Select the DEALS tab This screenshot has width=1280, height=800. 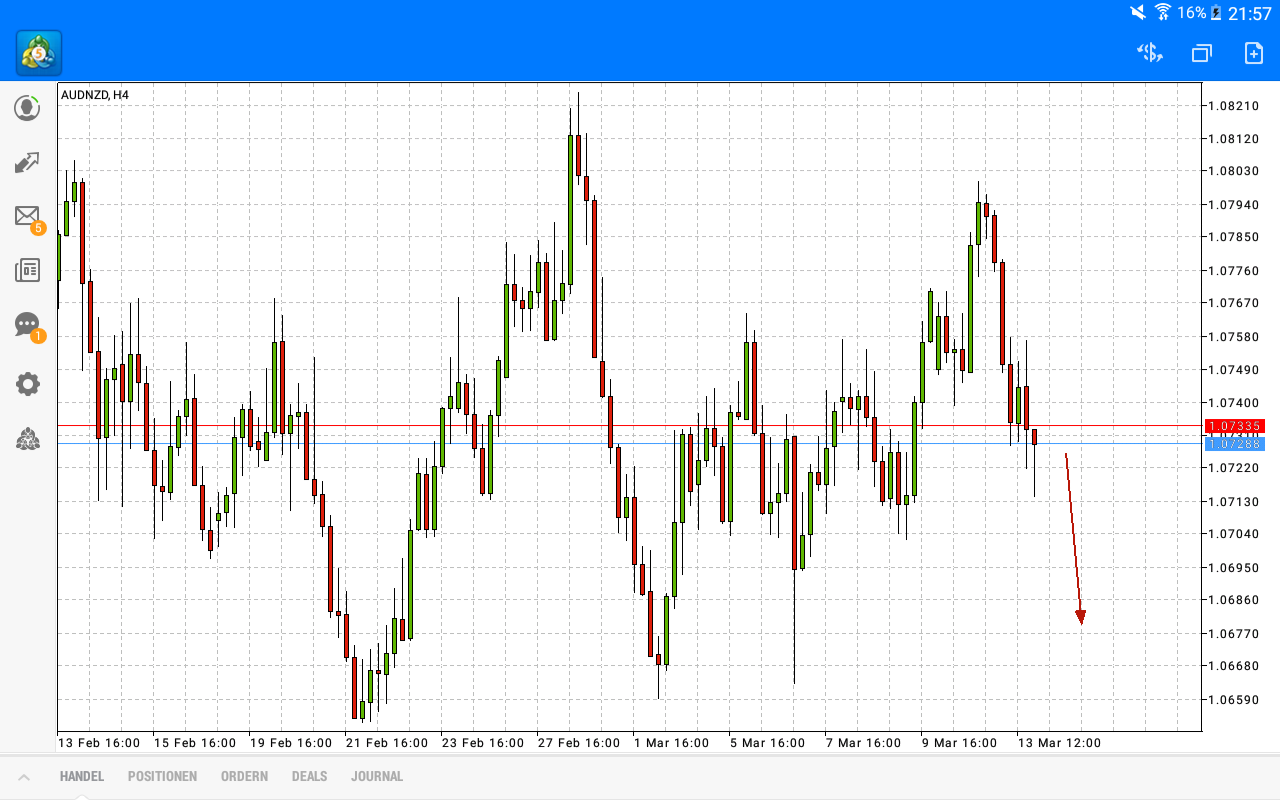tap(309, 776)
